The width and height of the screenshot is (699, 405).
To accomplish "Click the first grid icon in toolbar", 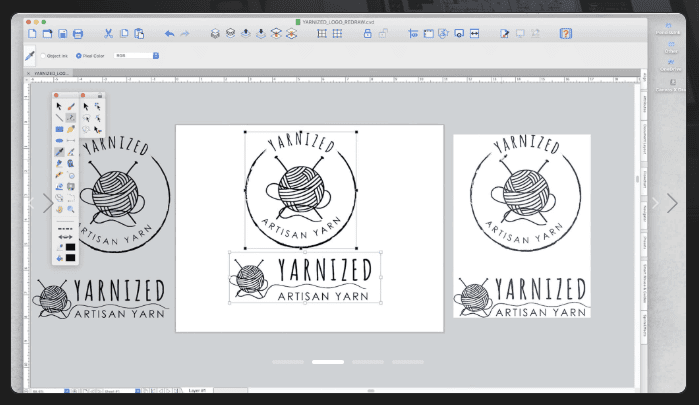I will click(322, 34).
